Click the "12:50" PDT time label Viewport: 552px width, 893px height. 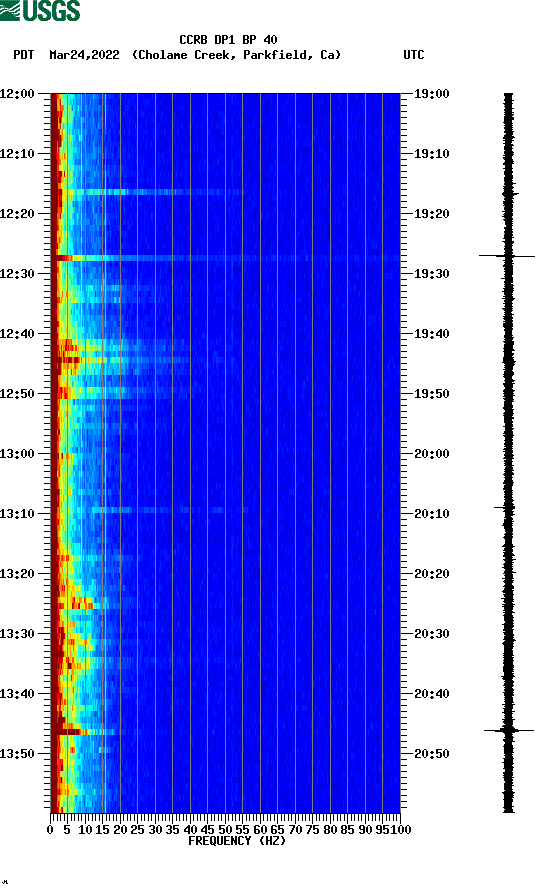click(x=17, y=394)
